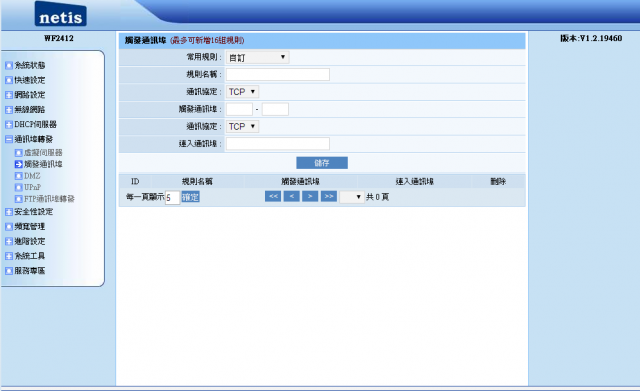
Task: Go to previous page with < button
Action: (x=291, y=197)
